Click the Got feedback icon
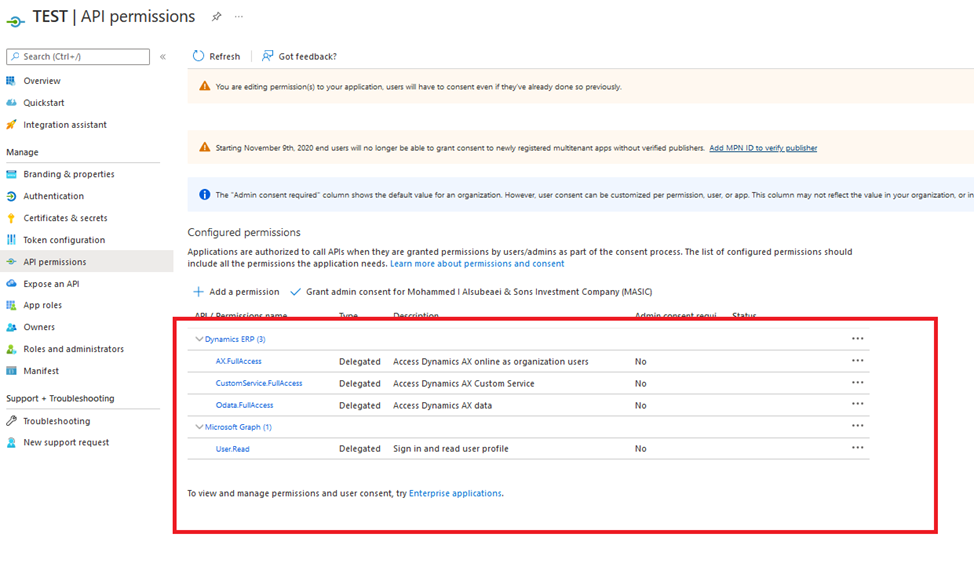The image size is (974, 581). coord(267,56)
